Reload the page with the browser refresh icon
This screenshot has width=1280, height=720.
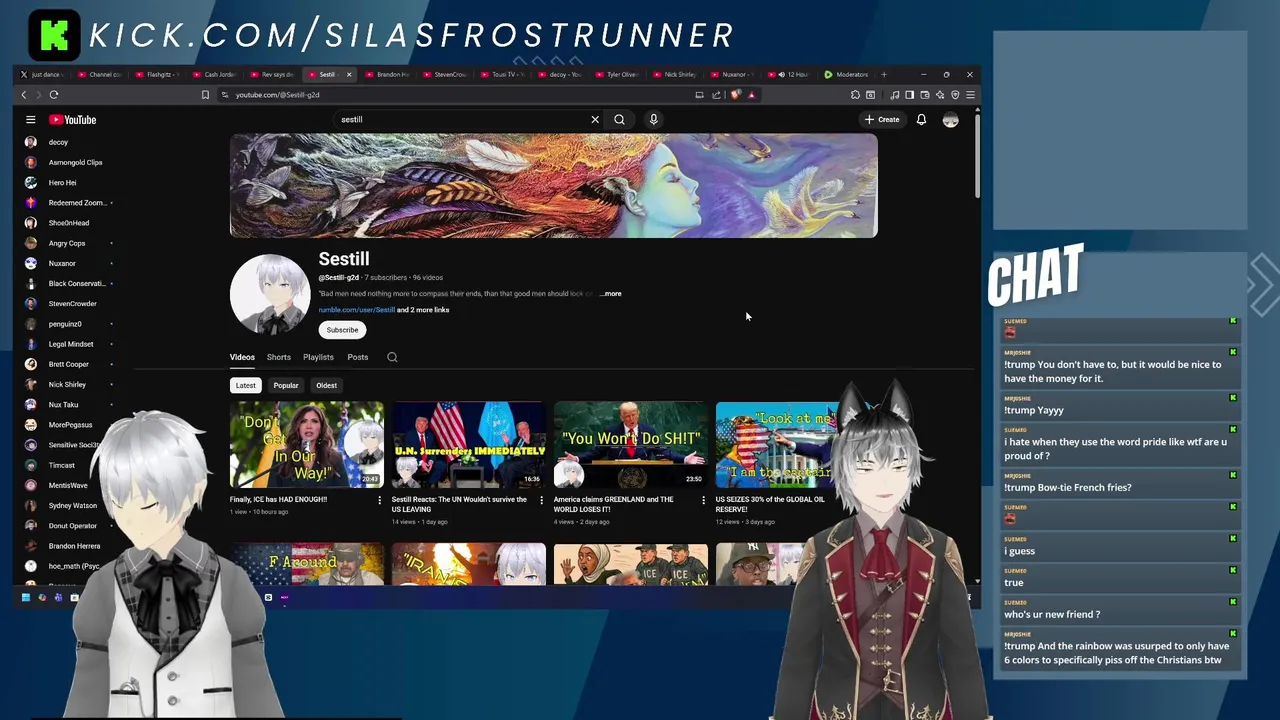tap(54, 95)
